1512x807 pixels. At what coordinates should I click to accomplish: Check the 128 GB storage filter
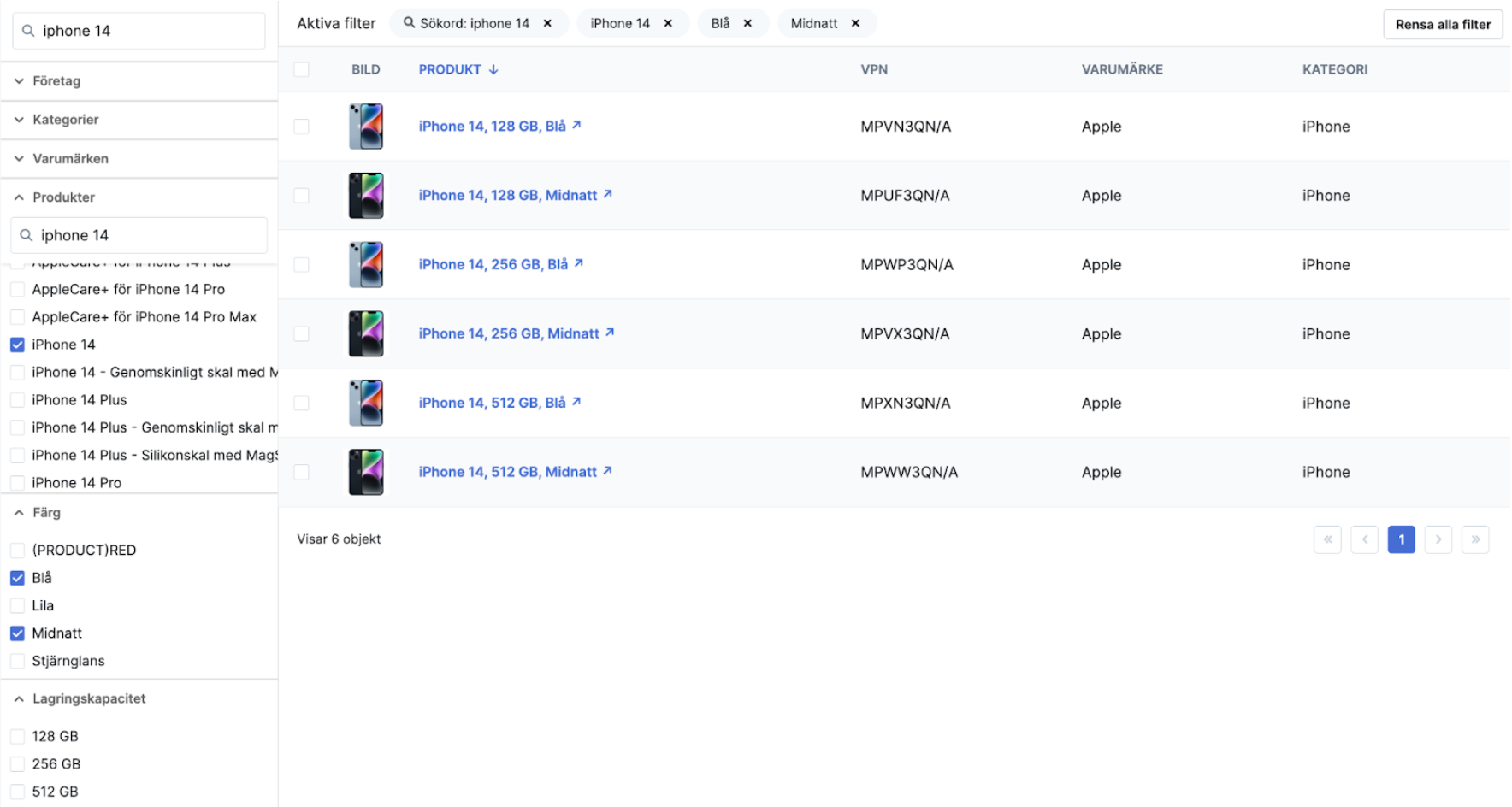17,737
